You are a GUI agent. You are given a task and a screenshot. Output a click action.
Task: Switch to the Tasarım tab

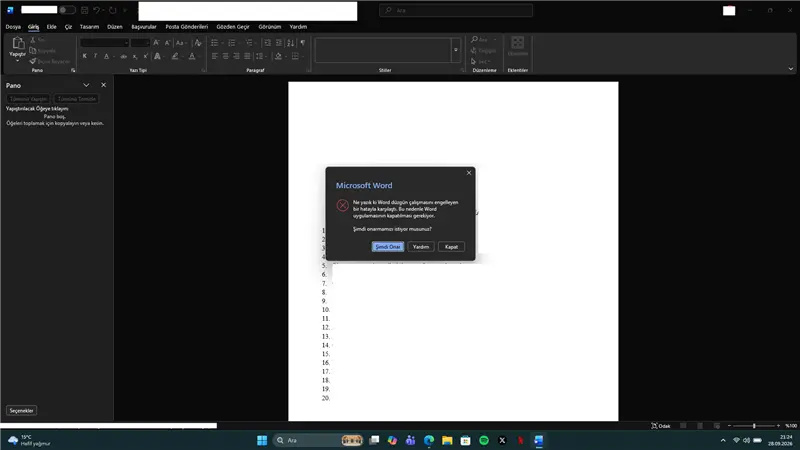(89, 27)
